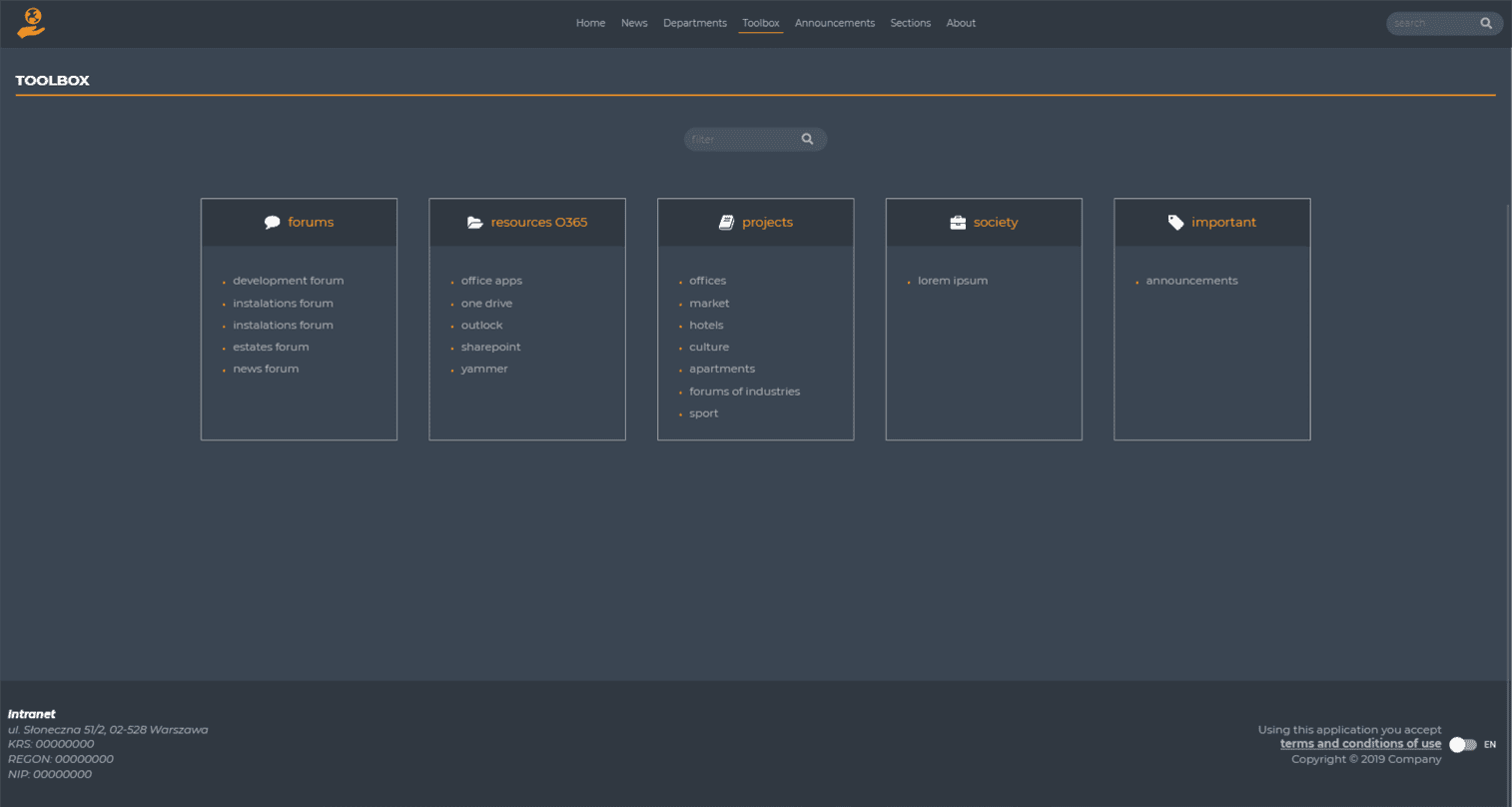The image size is (1512, 807).
Task: Open sharepoint link
Action: pos(490,347)
